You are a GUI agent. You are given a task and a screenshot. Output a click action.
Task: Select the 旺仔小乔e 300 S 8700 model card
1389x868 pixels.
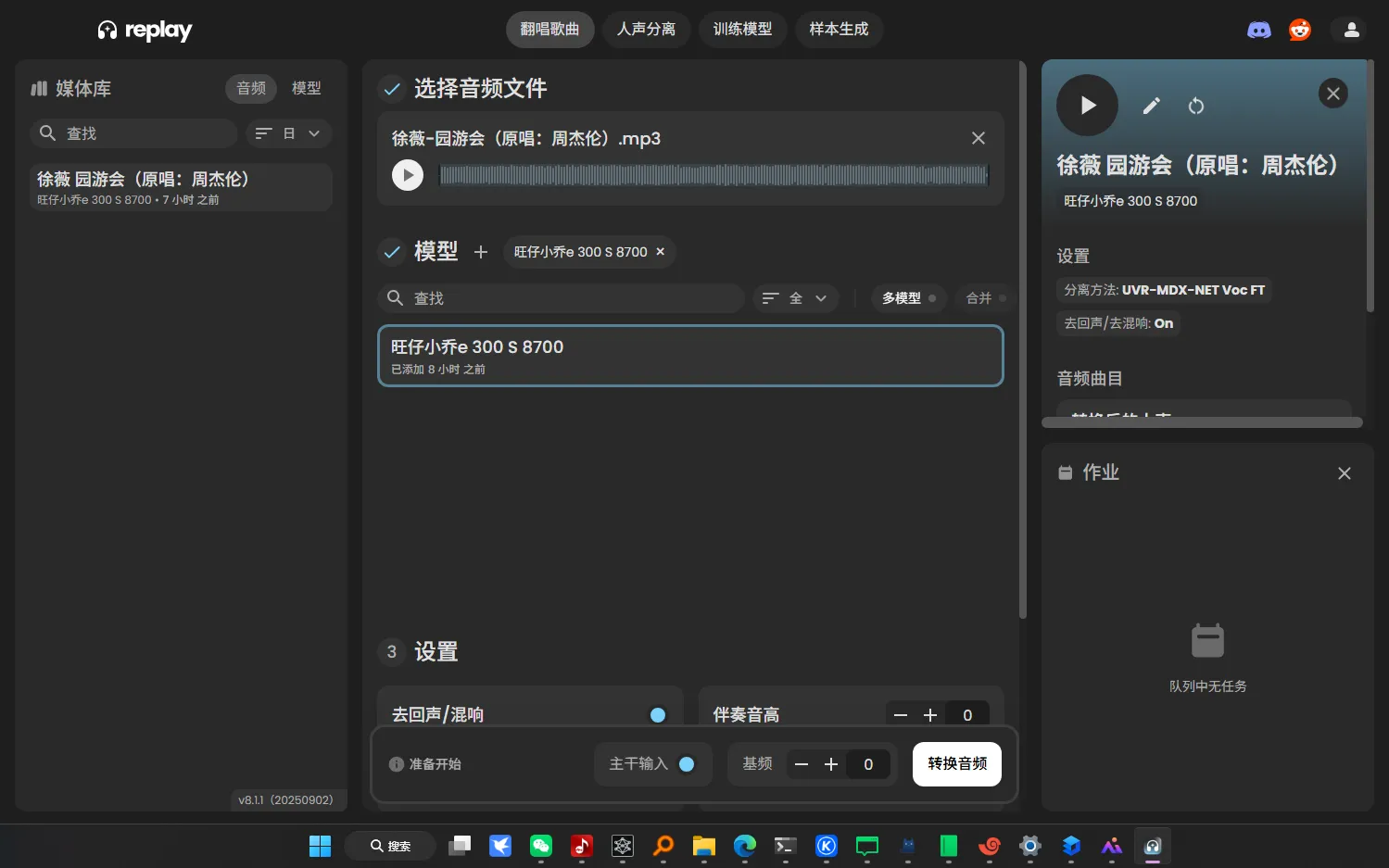tap(689, 356)
